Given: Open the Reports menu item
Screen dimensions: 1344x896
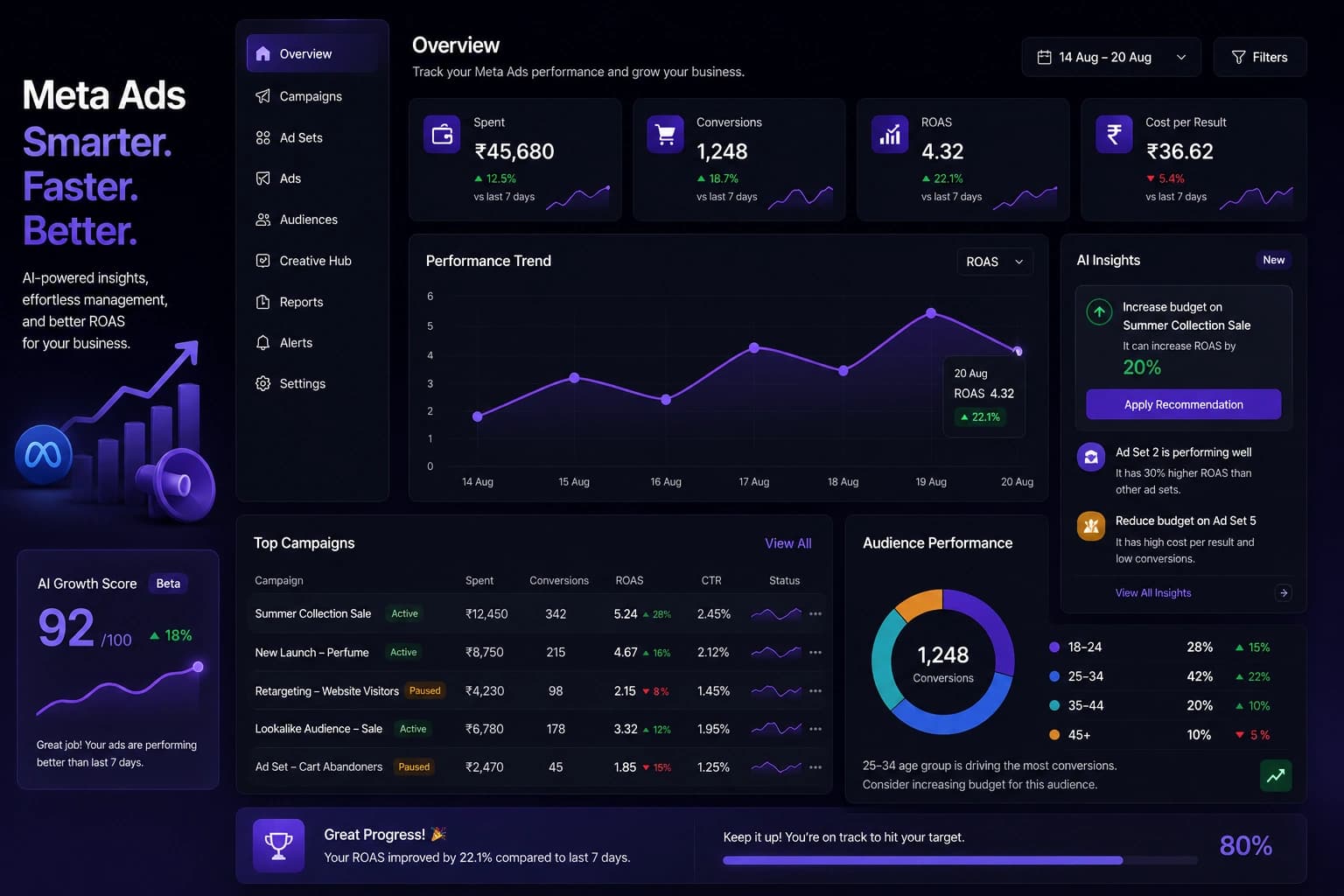Looking at the screenshot, I should tap(312, 302).
